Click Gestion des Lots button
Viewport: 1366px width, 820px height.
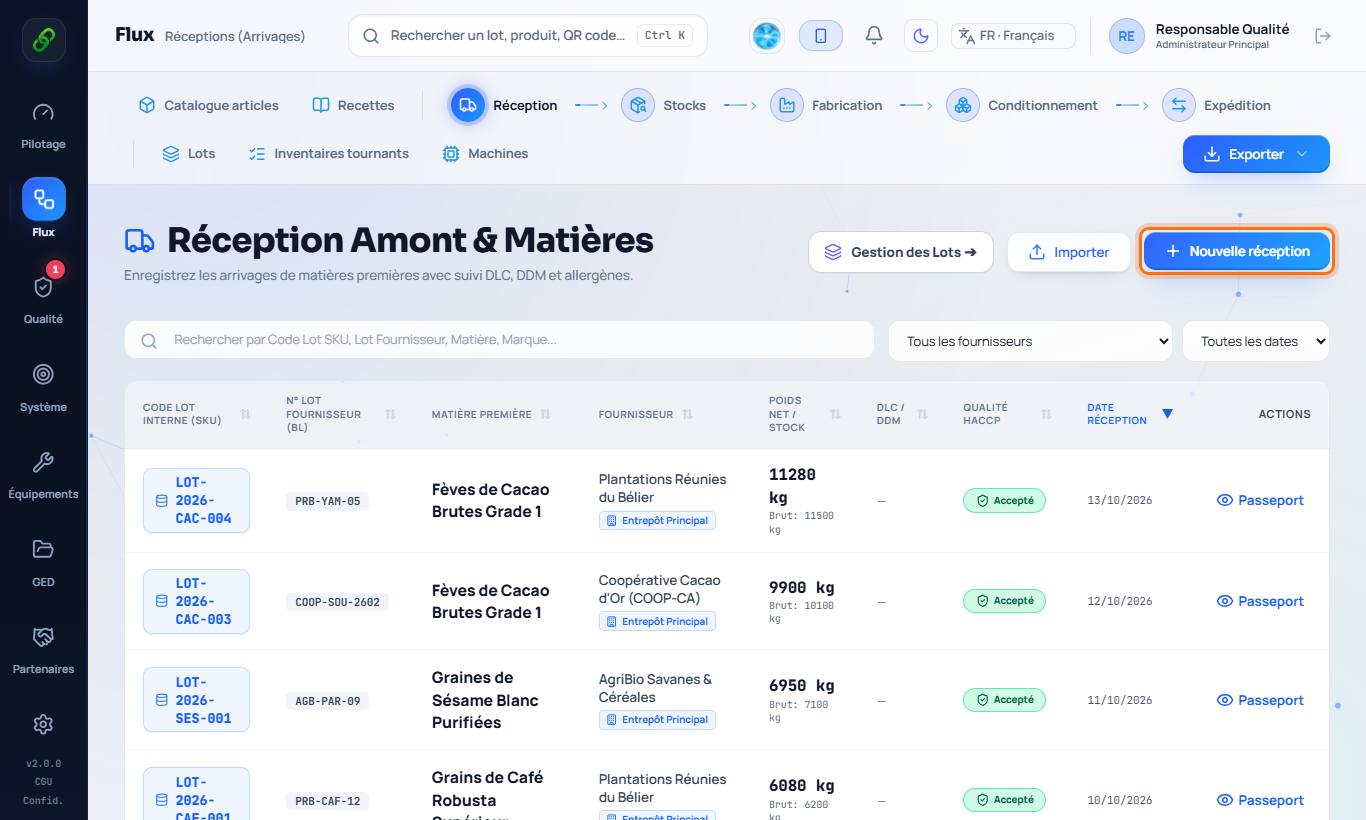pyautogui.click(x=900, y=252)
